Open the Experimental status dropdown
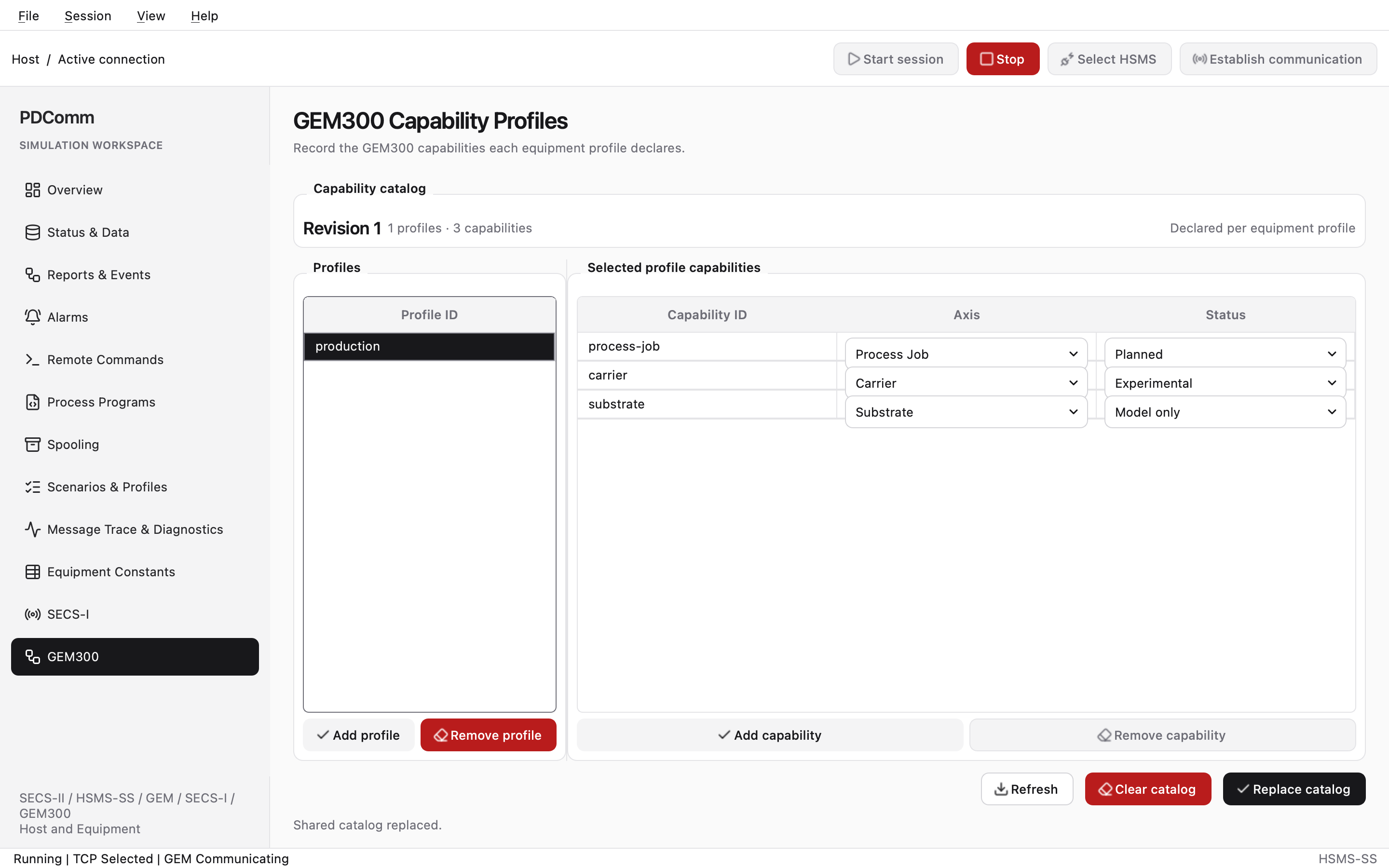 [1225, 383]
